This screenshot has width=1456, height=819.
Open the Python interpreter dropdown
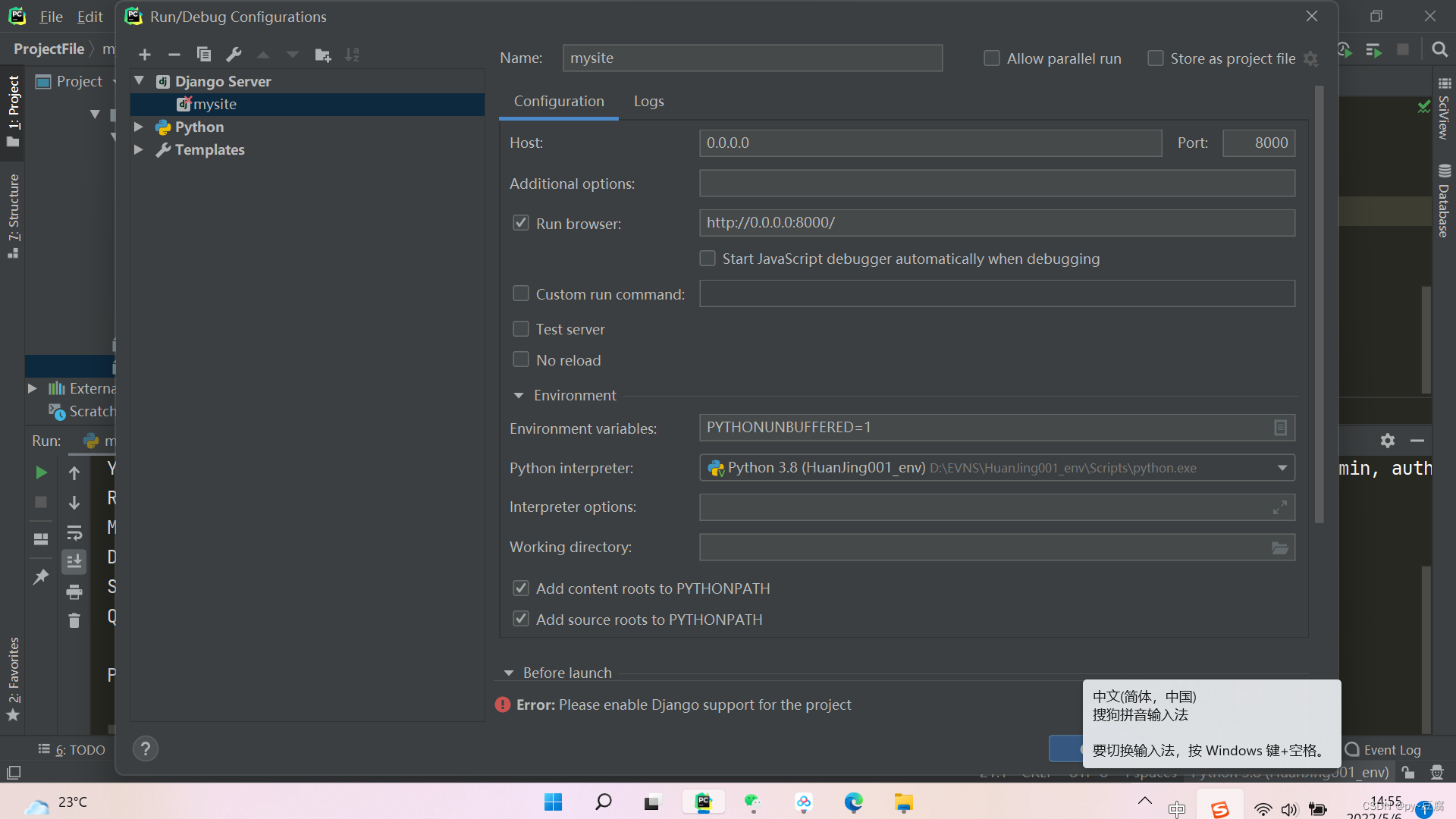point(1282,468)
